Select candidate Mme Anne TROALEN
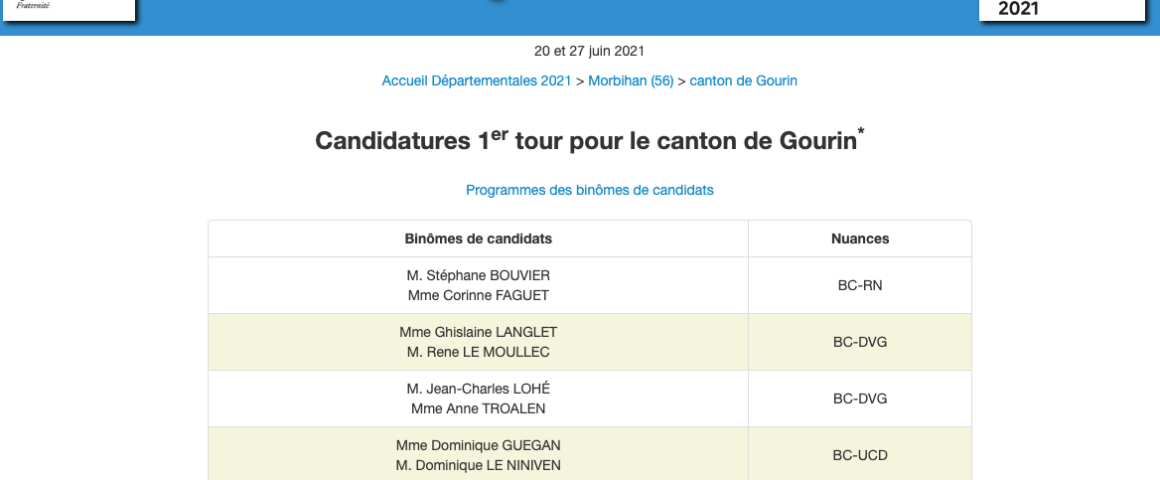1160x480 pixels. 478,409
